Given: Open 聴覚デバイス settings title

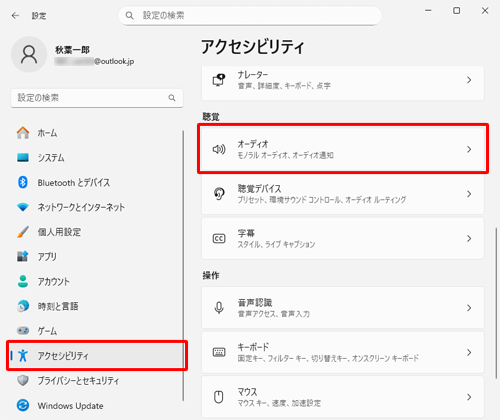Looking at the screenshot, I should click(x=259, y=189).
